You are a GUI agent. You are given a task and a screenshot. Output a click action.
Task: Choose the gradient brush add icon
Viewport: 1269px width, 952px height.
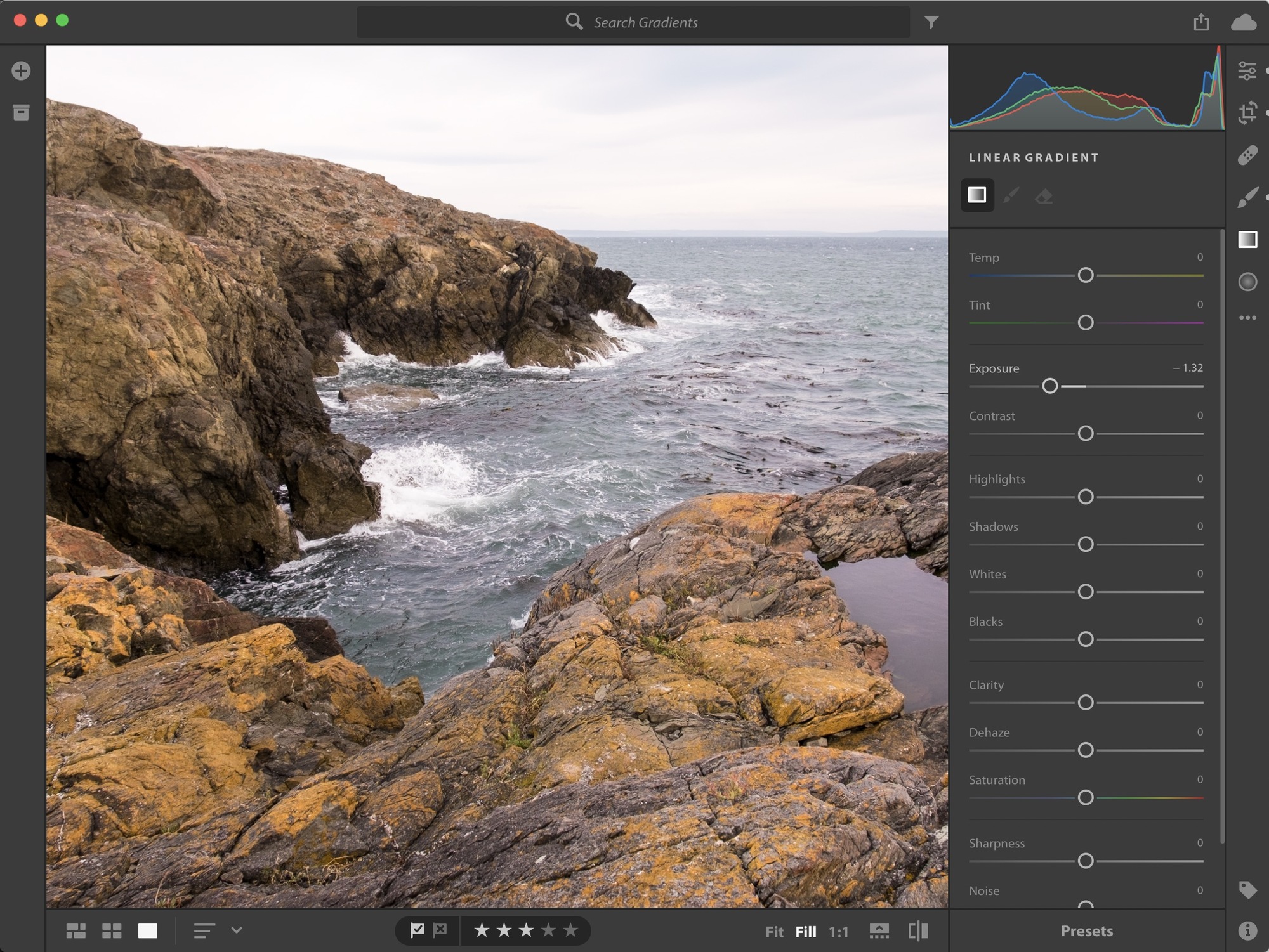tap(1011, 195)
